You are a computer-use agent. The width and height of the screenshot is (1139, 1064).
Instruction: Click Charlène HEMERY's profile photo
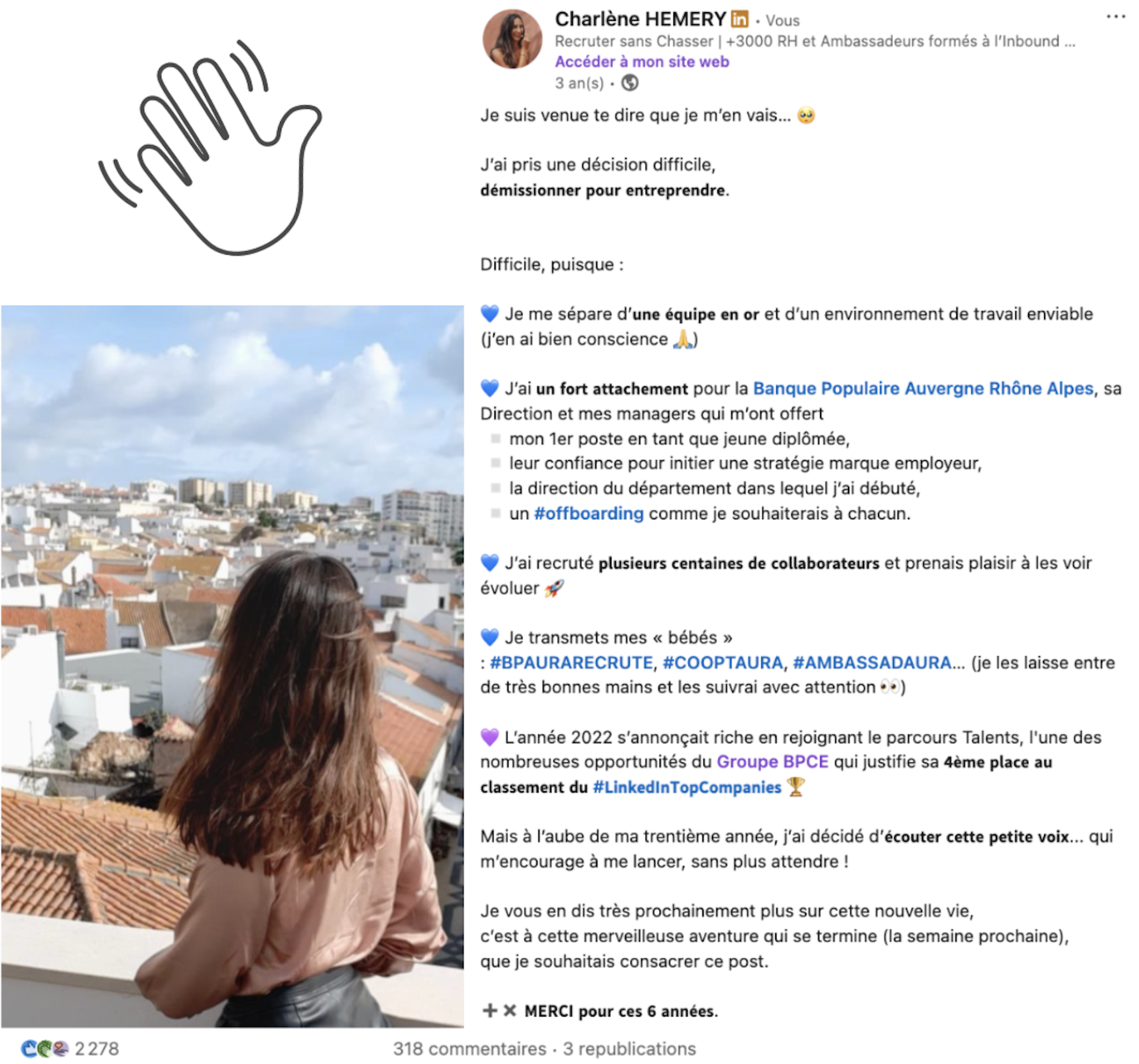point(513,39)
